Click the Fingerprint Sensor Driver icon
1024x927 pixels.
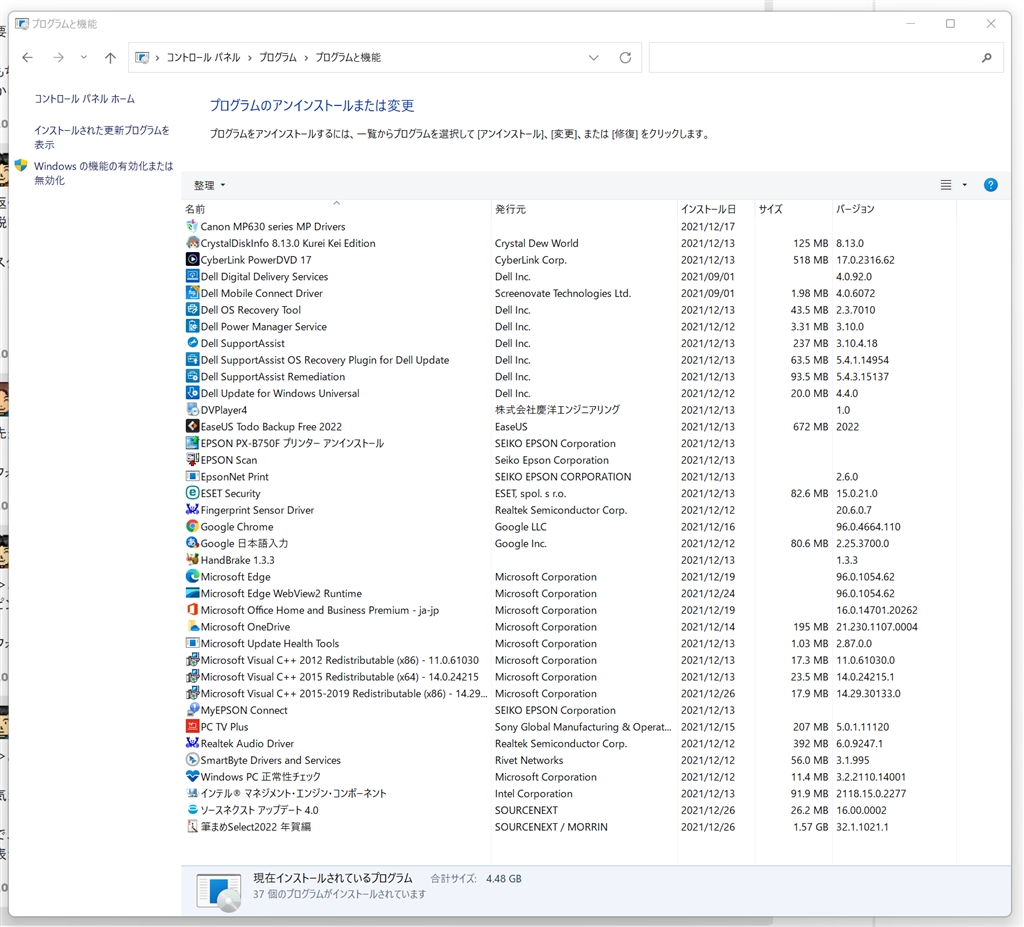(x=192, y=510)
